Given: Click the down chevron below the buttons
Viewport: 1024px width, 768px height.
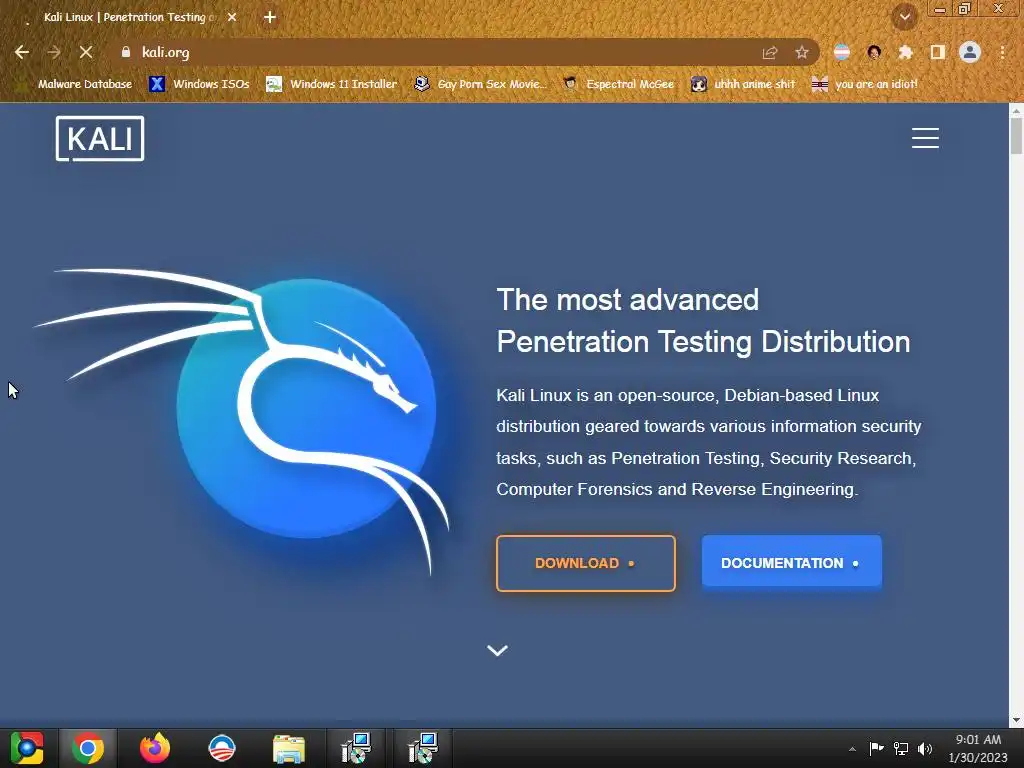Looking at the screenshot, I should (498, 650).
